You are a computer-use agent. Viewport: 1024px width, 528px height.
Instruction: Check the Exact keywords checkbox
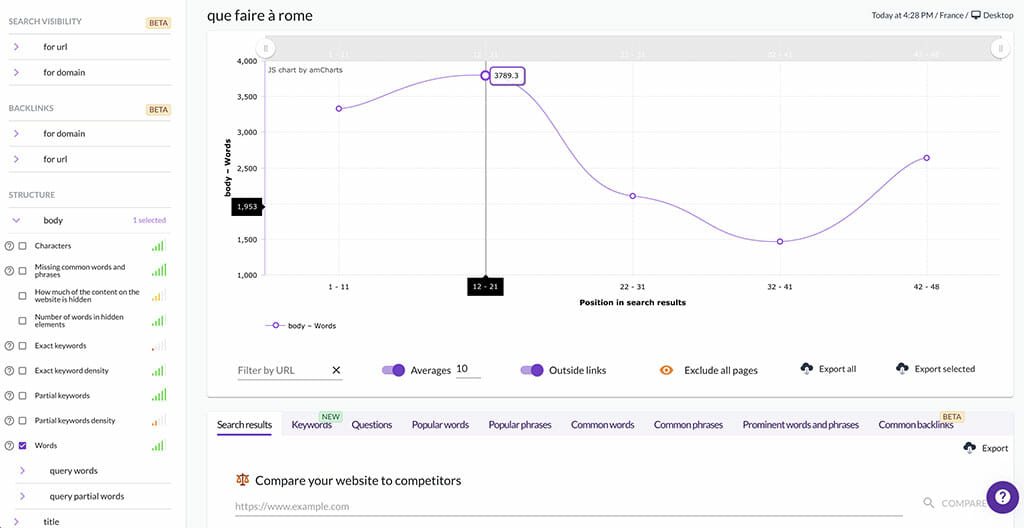tap(22, 346)
